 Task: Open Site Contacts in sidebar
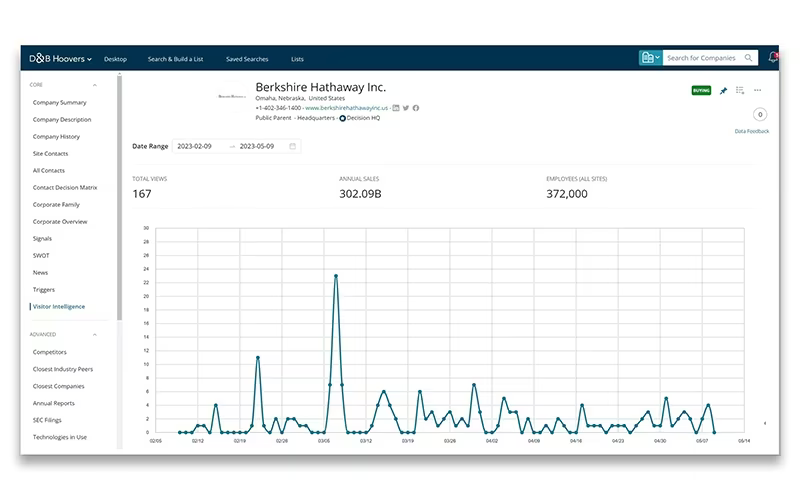click(51, 154)
